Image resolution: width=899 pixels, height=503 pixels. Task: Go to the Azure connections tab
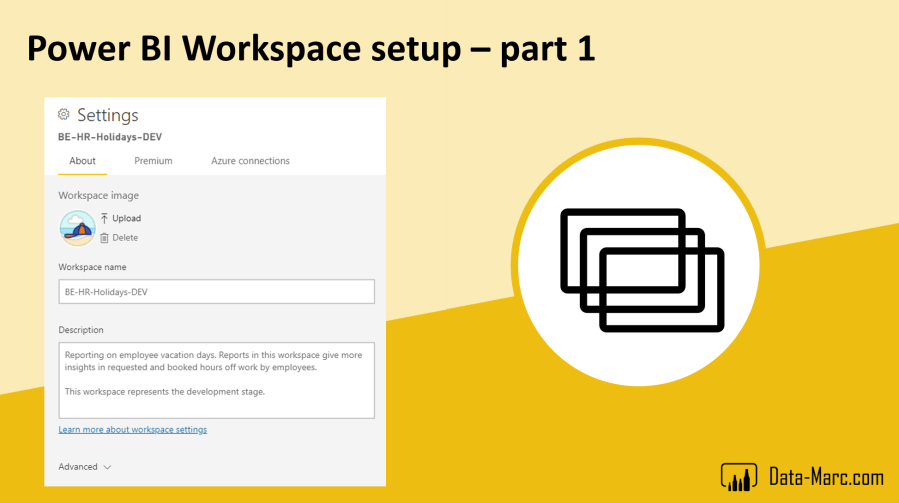click(250, 161)
